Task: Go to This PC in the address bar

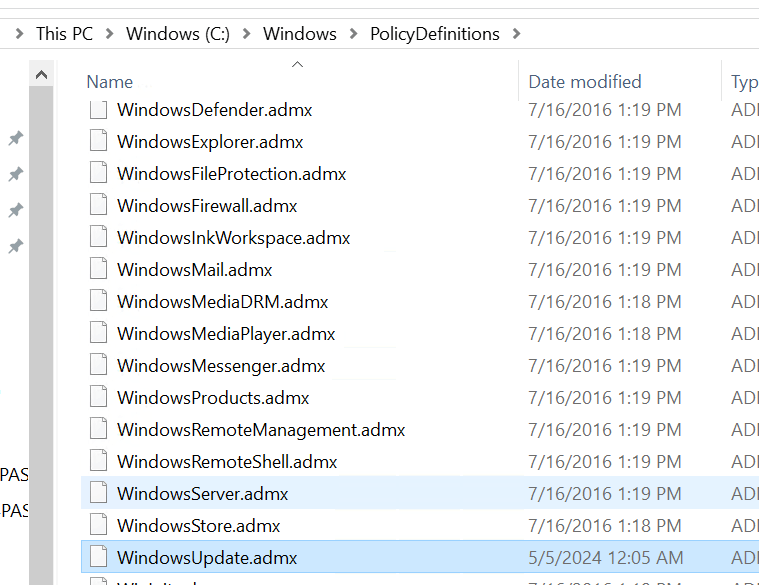Action: 64,34
